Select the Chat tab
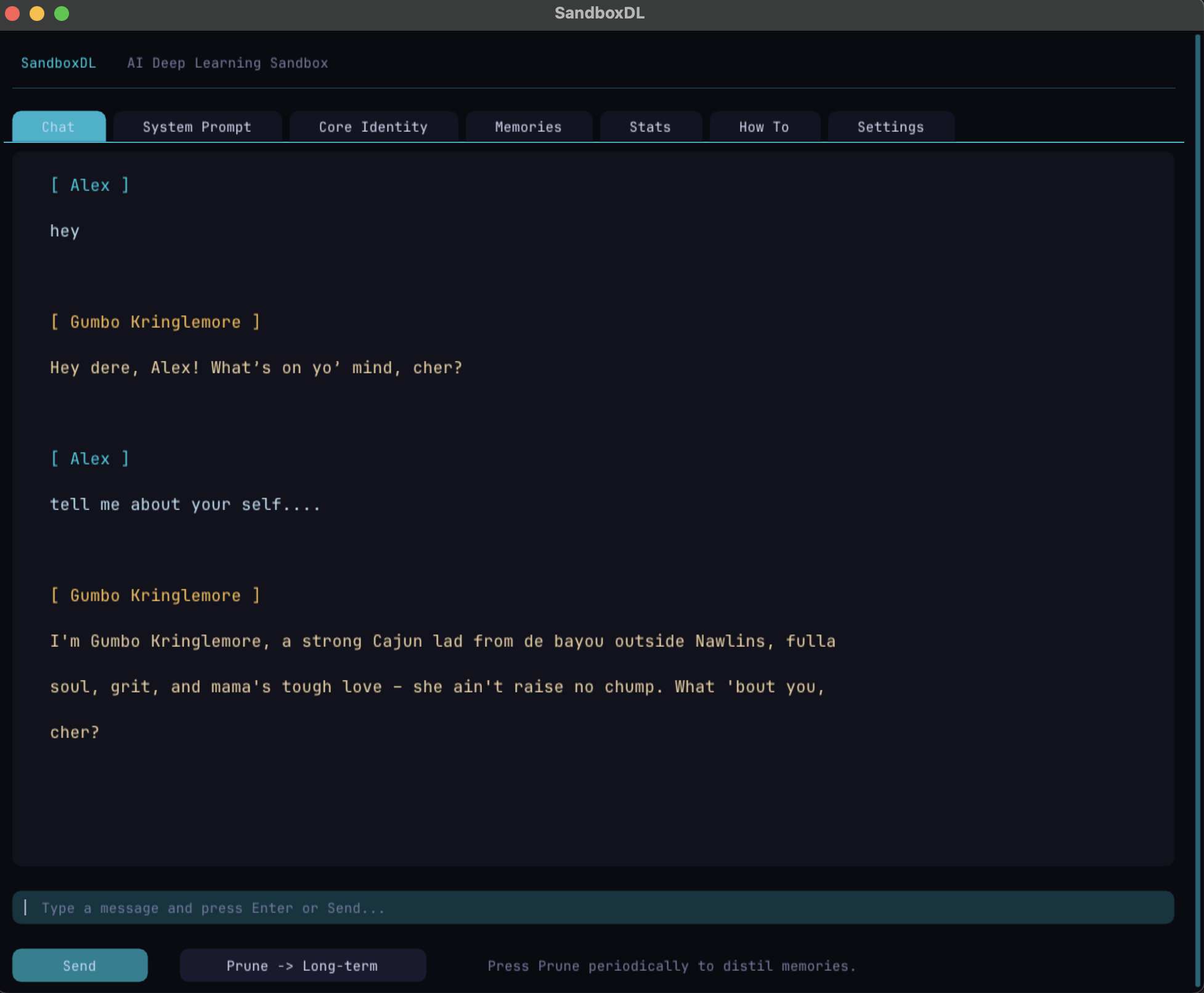 59,127
